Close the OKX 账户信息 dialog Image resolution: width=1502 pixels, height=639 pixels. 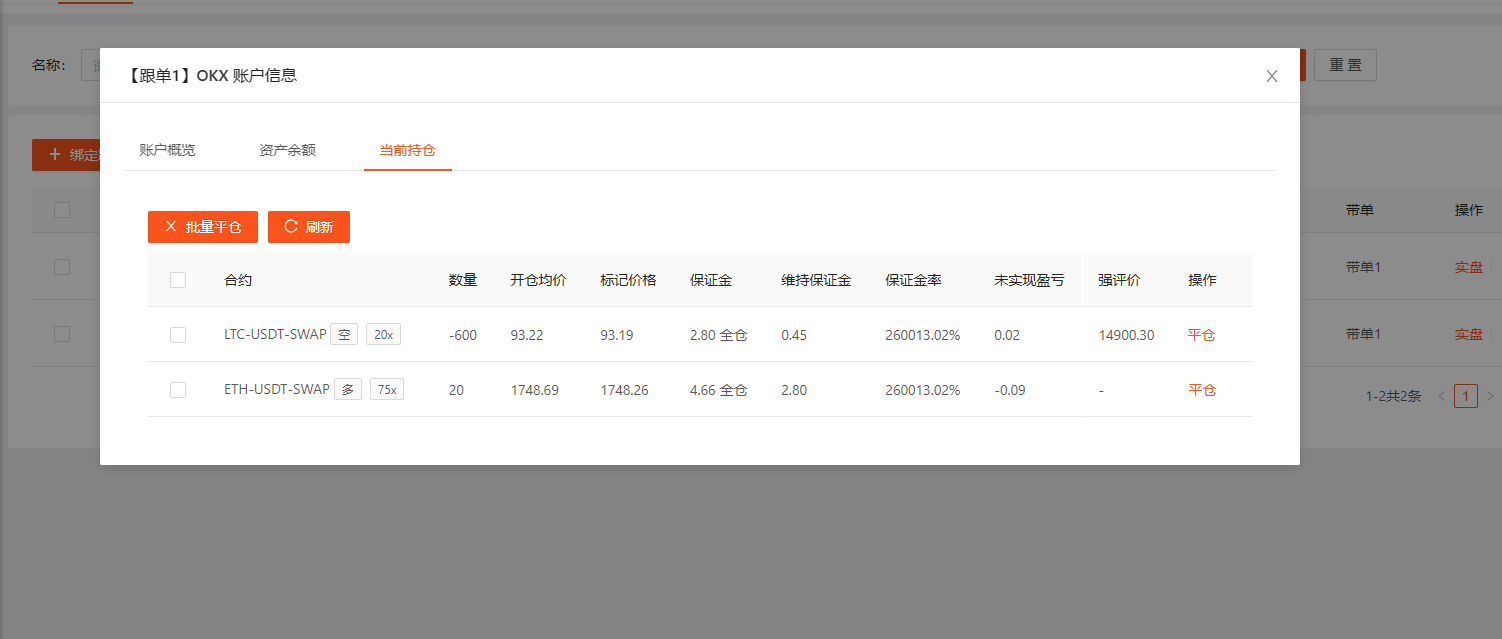1271,76
